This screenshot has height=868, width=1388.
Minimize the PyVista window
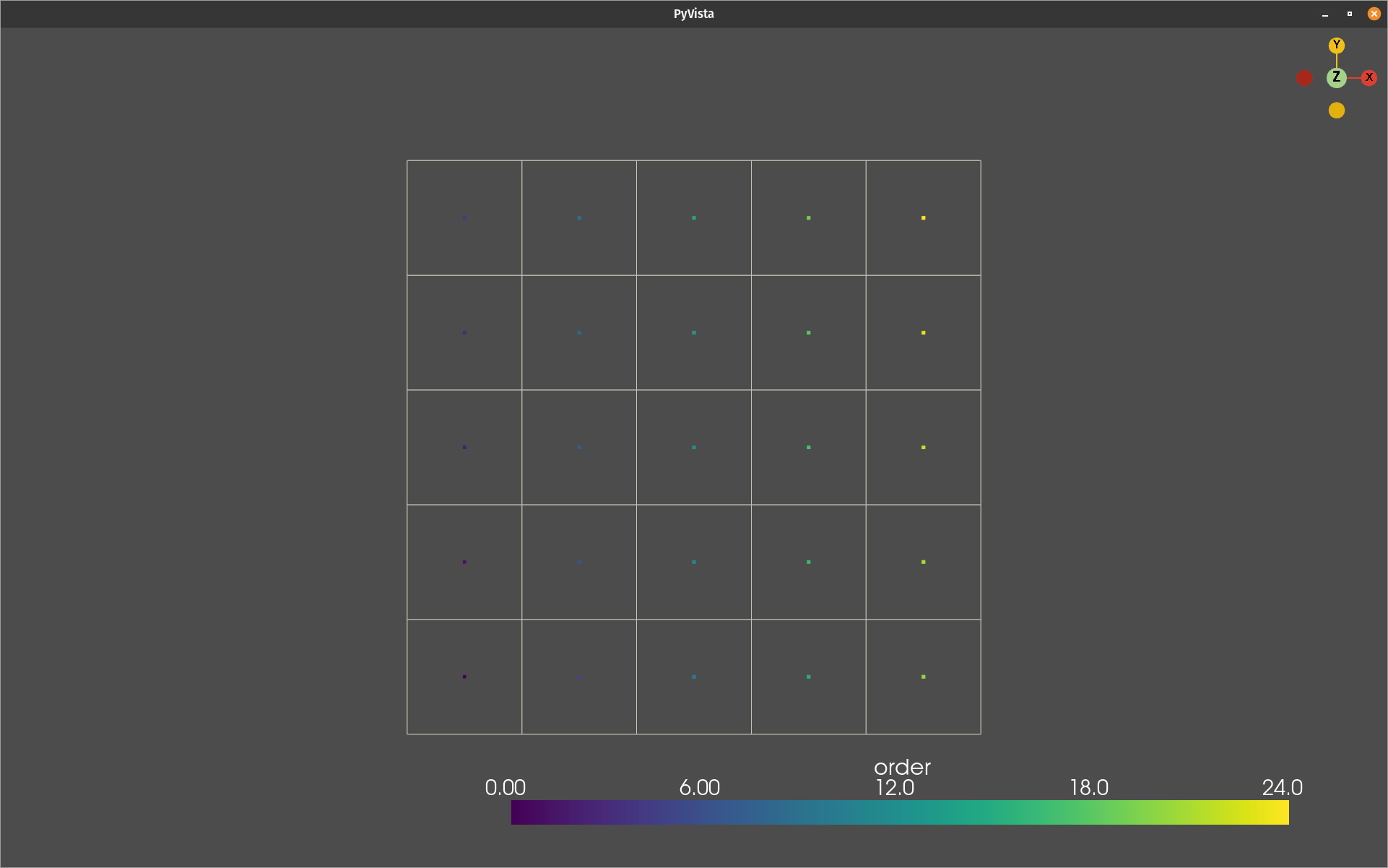1325,14
